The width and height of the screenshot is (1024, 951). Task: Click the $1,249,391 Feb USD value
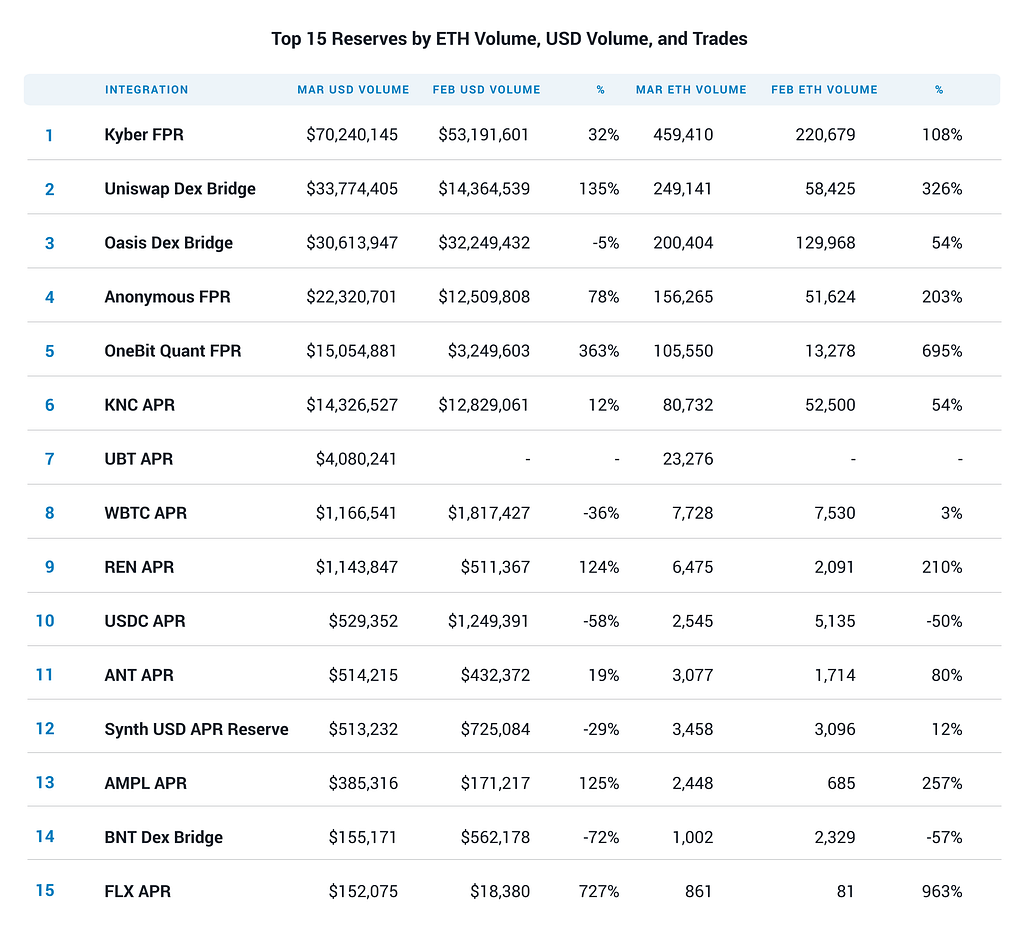click(x=488, y=621)
